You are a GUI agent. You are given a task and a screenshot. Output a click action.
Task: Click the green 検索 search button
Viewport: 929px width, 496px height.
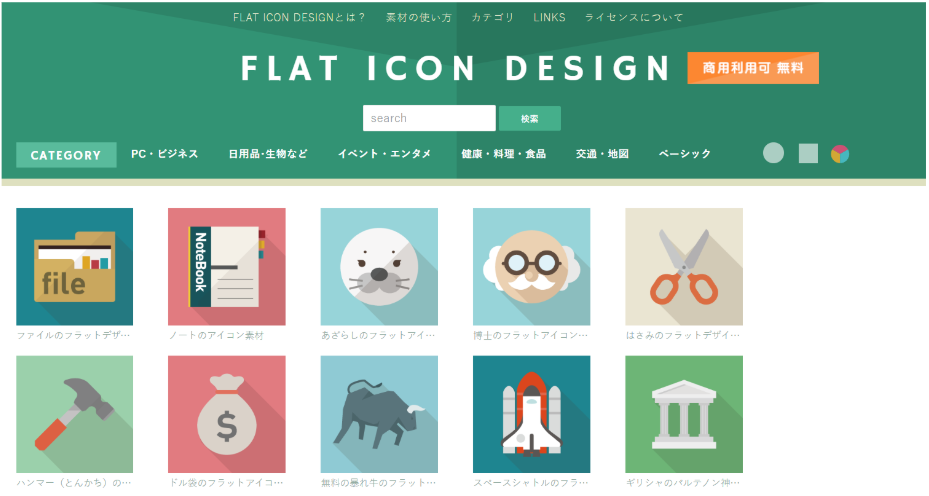click(x=530, y=119)
